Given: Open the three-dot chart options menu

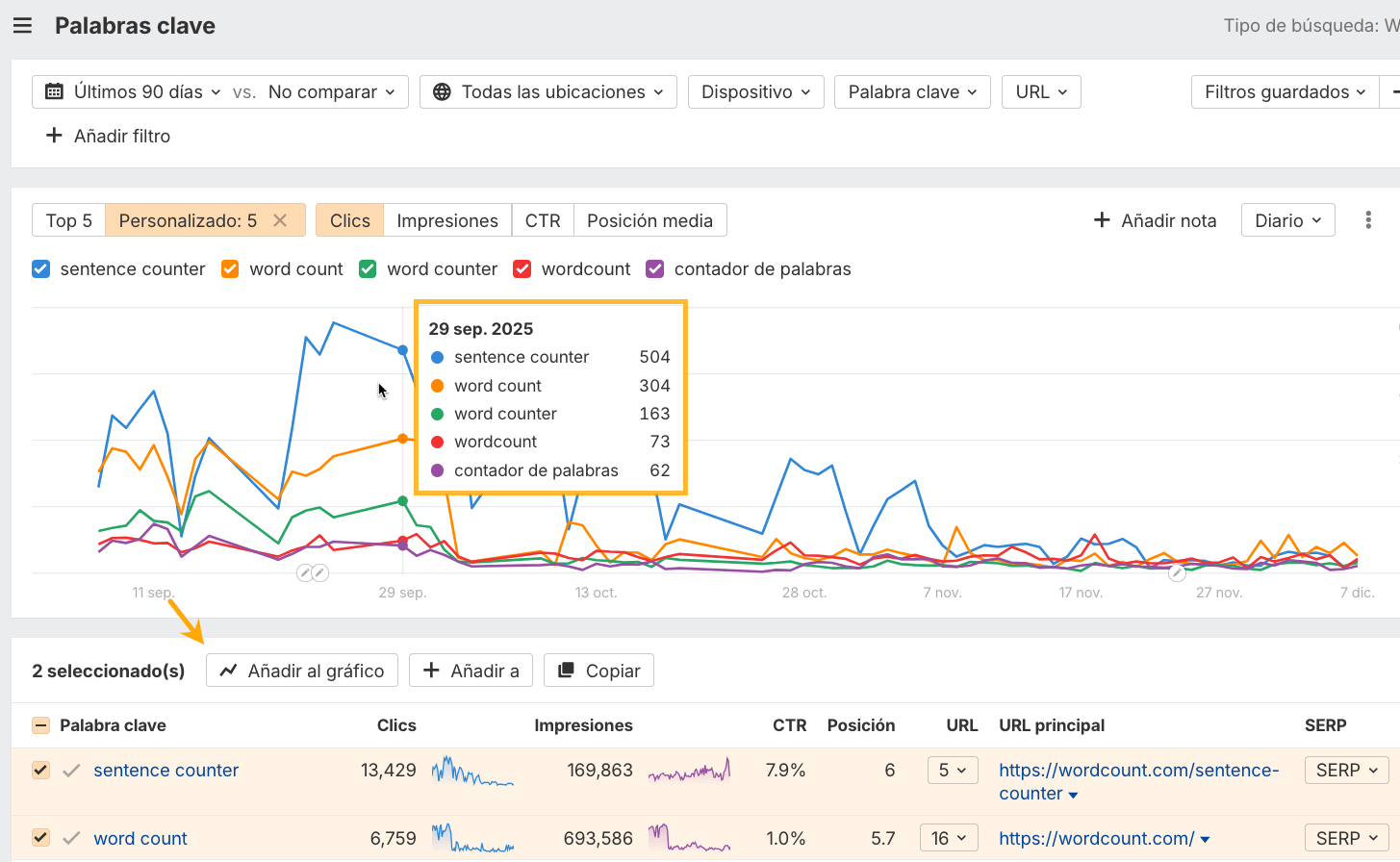Looking at the screenshot, I should [x=1367, y=219].
